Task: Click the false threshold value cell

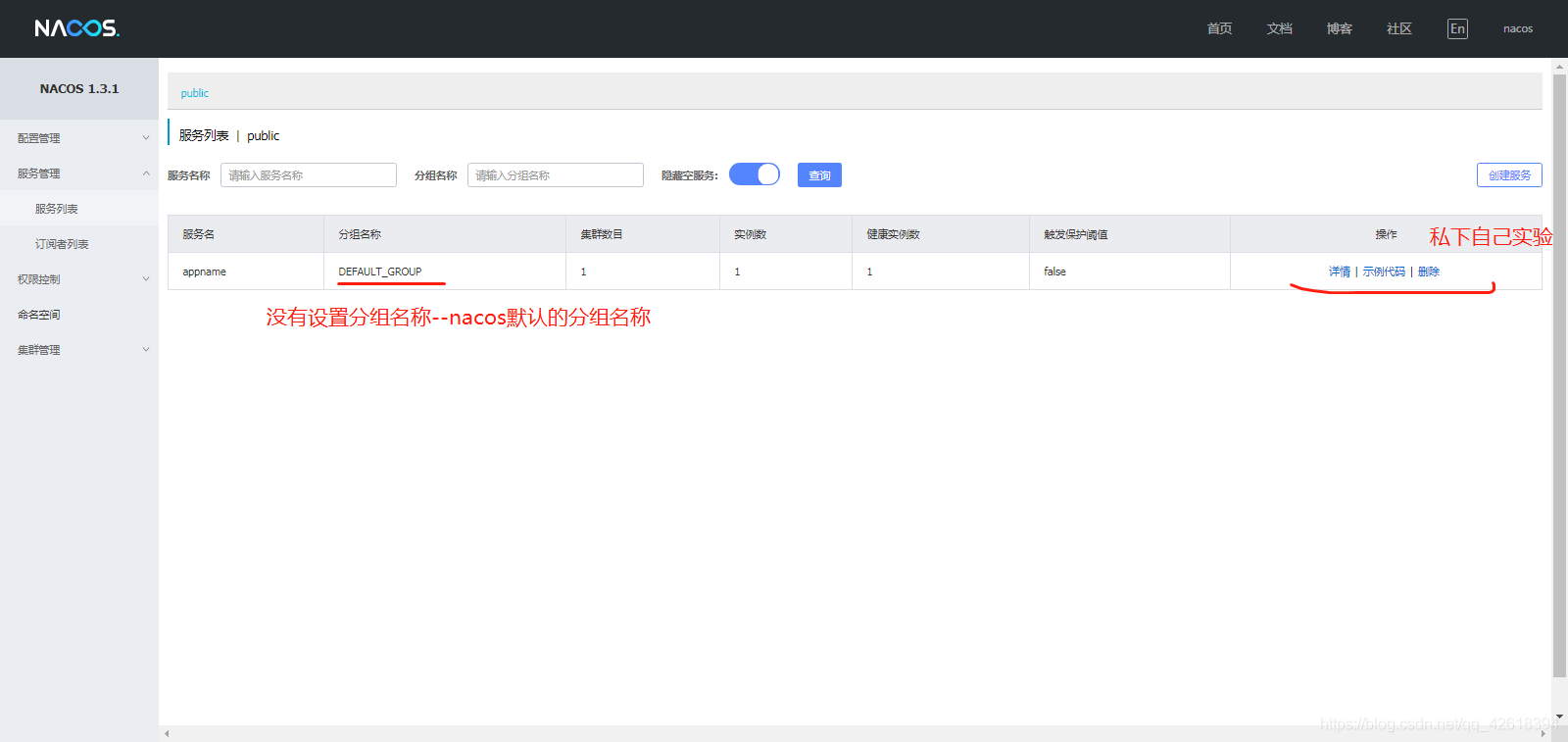Action: [x=1130, y=272]
